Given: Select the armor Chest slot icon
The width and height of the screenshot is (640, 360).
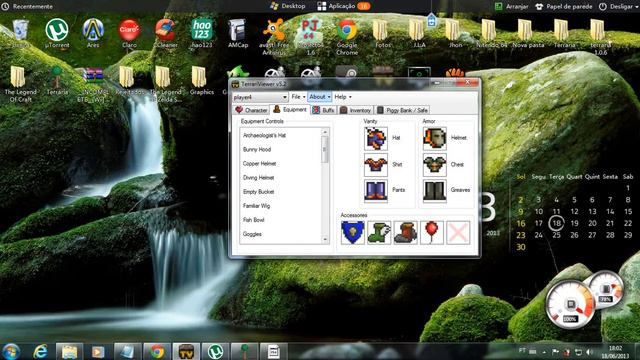Looking at the screenshot, I should coord(434,165).
